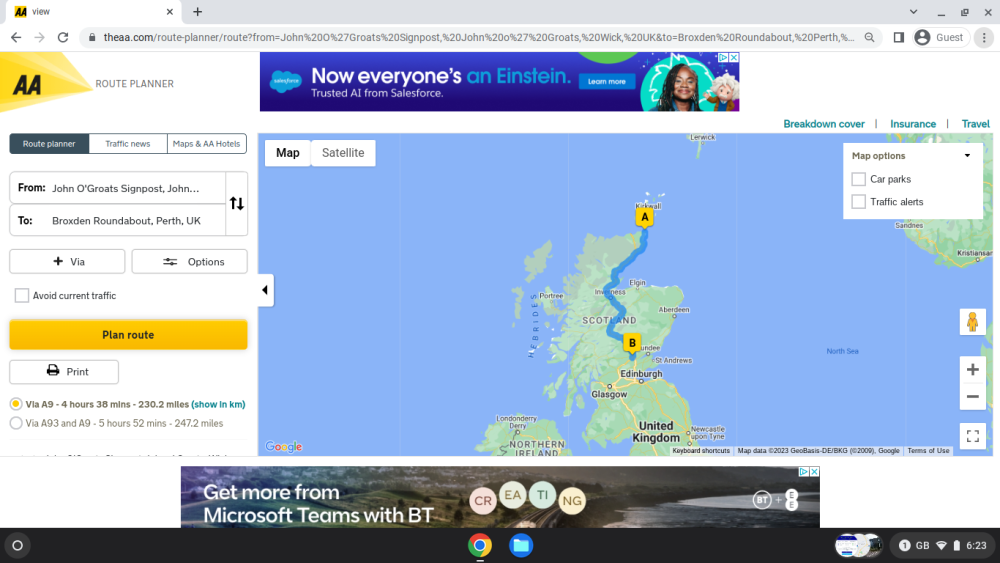
Task: Click the Plan route button
Action: tap(128, 335)
